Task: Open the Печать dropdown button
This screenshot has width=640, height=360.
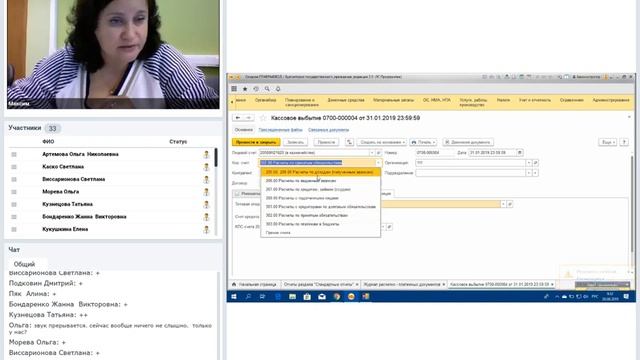Action: coord(424,142)
